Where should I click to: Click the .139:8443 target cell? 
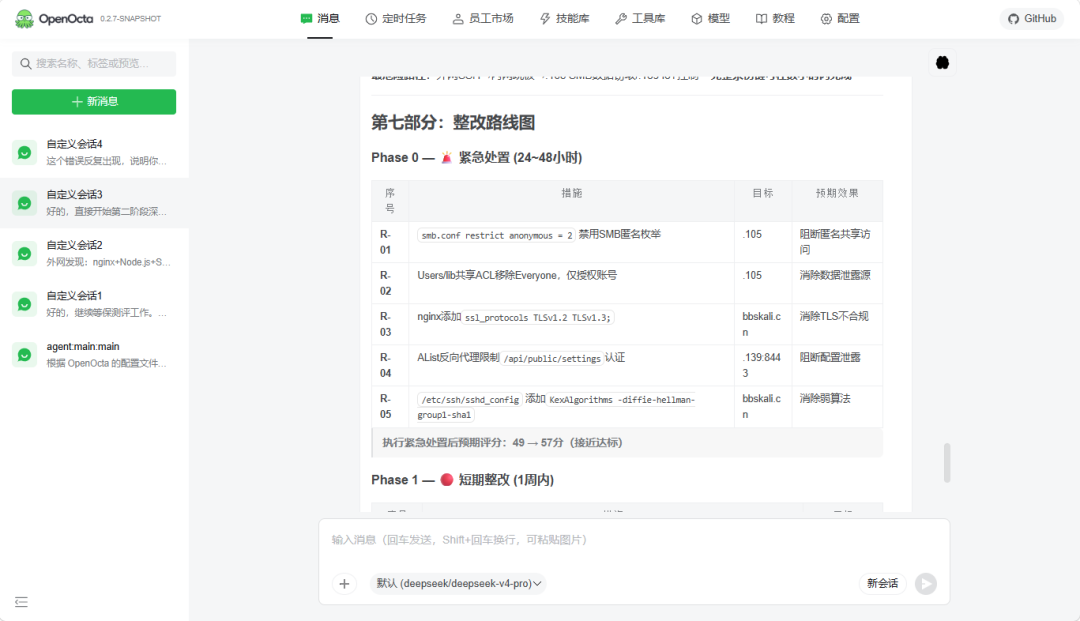point(762,365)
